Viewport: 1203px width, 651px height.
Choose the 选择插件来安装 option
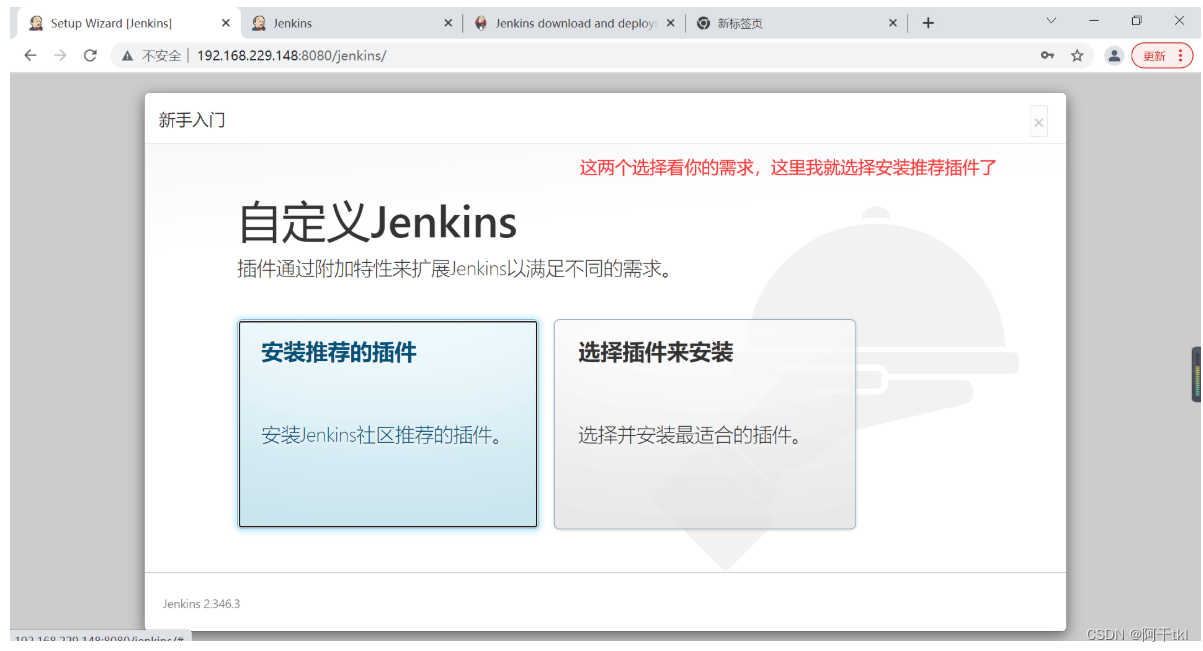point(705,424)
